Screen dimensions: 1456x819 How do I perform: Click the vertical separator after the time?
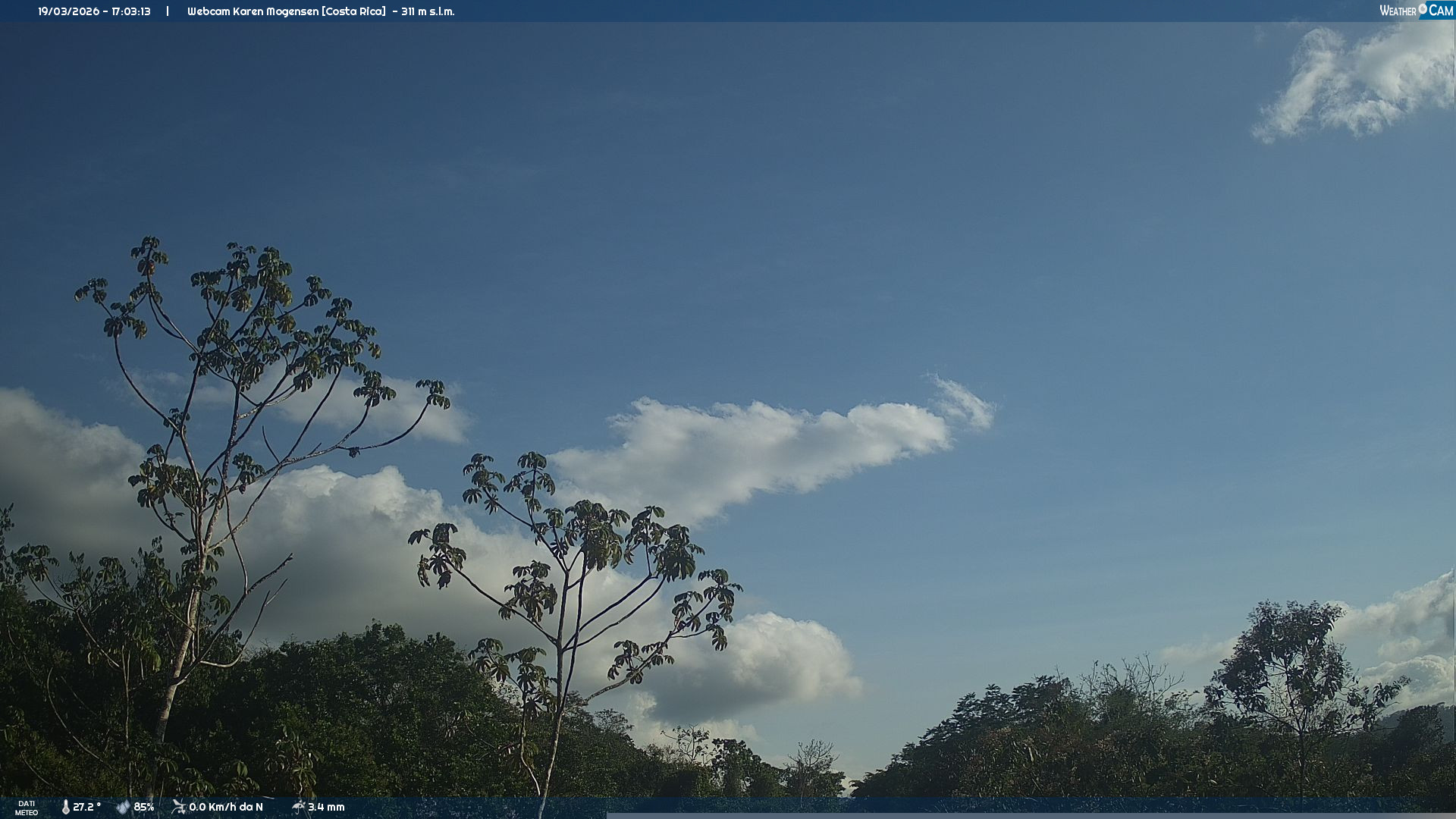(168, 11)
